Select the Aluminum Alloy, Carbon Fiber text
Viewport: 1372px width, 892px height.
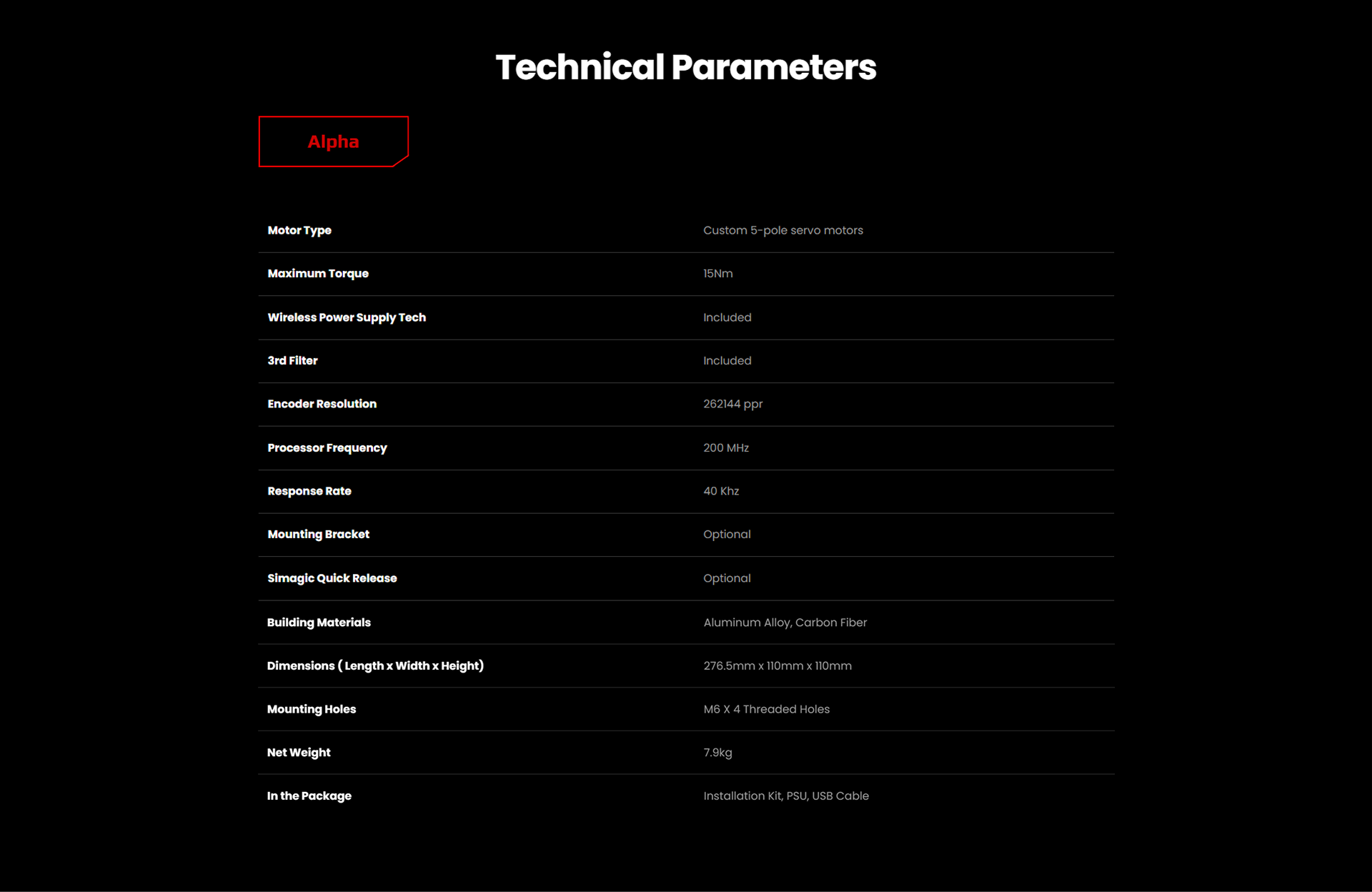[x=785, y=623]
